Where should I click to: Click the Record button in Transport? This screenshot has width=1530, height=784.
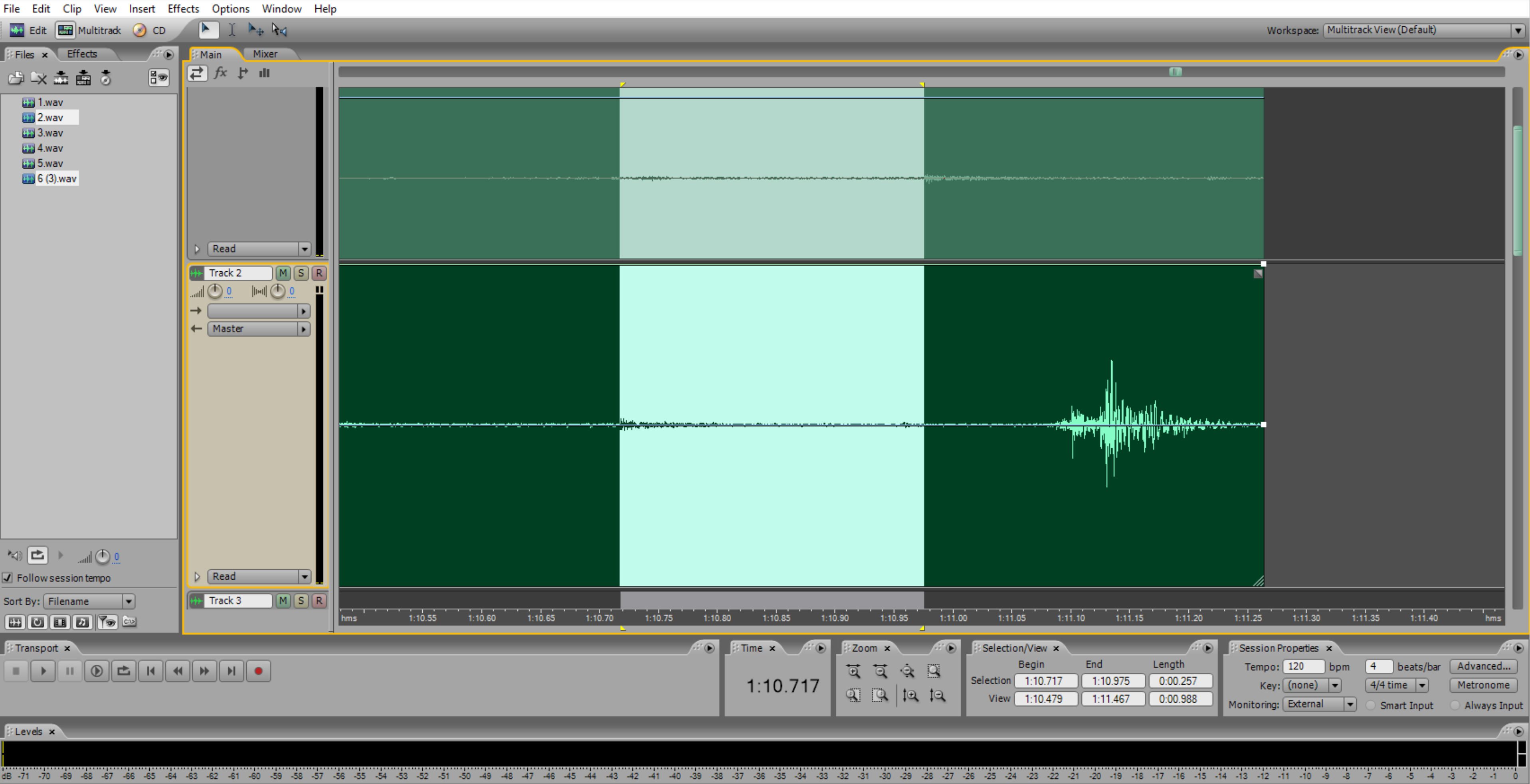click(x=258, y=671)
